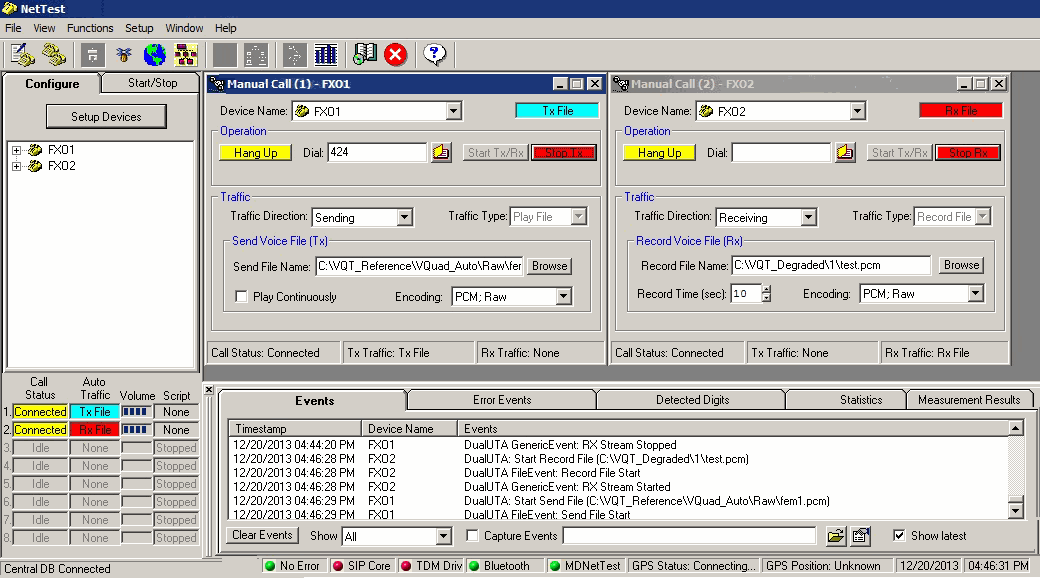The image size is (1040, 578).
Task: Expand the FX01 tree node
Action: (x=17, y=150)
